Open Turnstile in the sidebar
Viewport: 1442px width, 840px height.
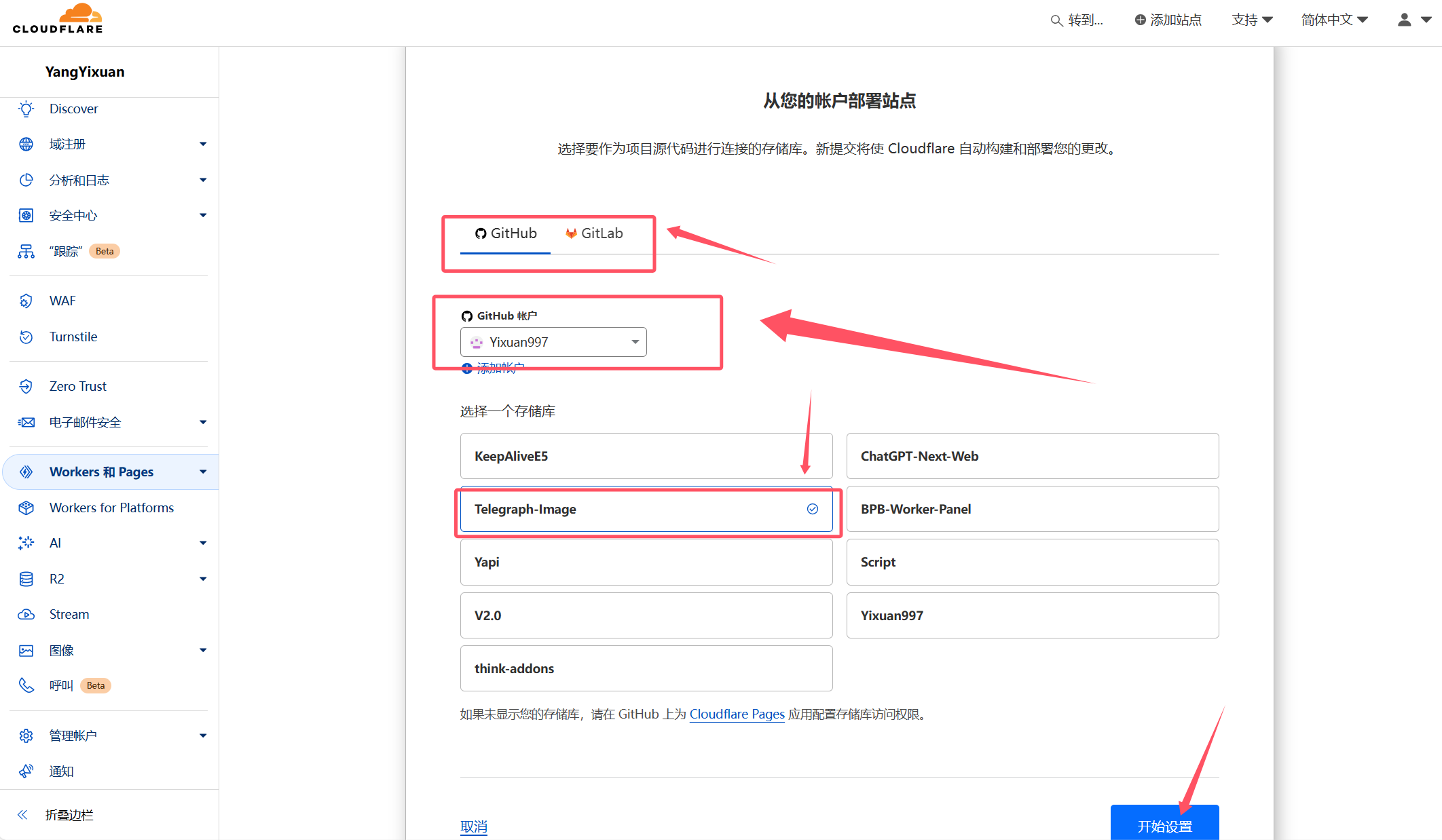pos(73,337)
